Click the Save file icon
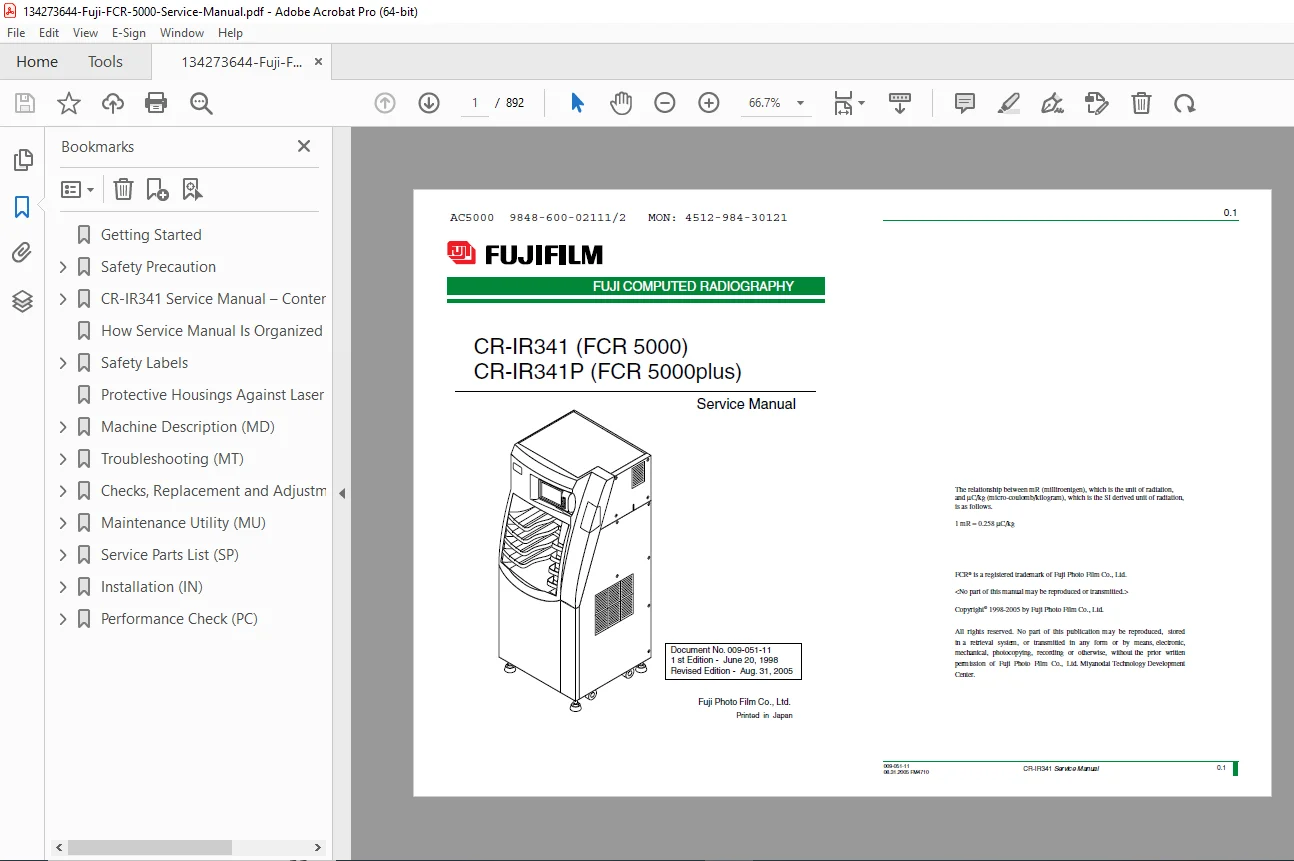1294x861 pixels. tap(25, 103)
